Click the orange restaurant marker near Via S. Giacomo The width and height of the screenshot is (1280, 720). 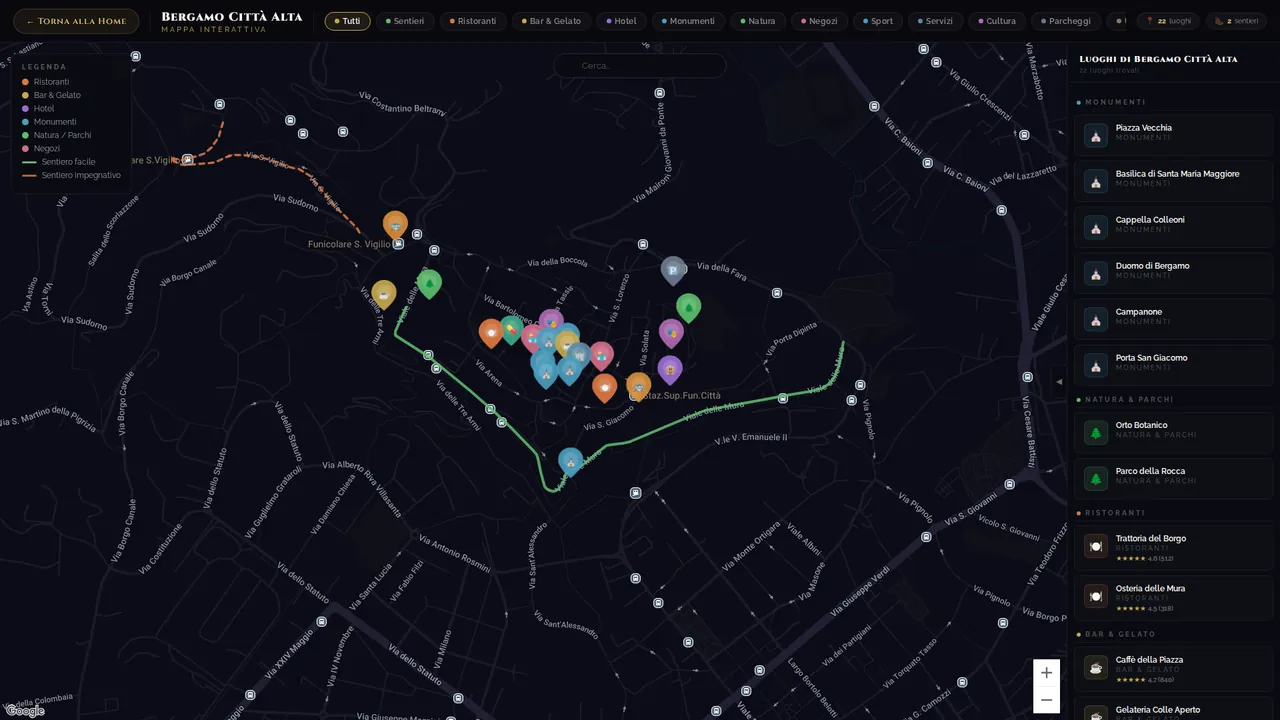coord(605,387)
